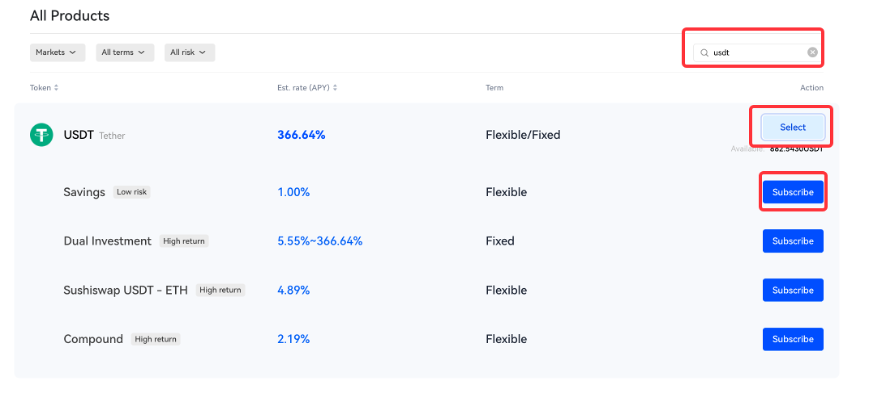Image resolution: width=887 pixels, height=406 pixels.
Task: Click the Low risk tag on Savings
Action: pyautogui.click(x=132, y=192)
